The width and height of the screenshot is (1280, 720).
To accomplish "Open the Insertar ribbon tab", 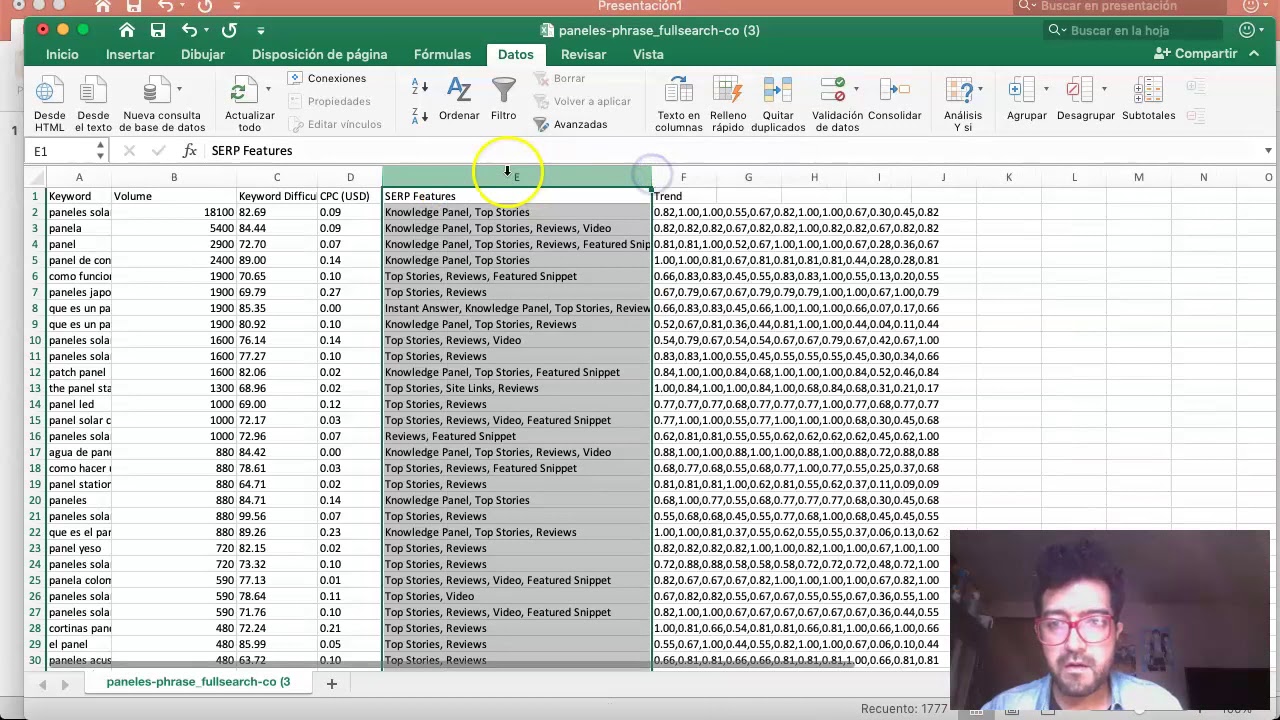I will pyautogui.click(x=130, y=54).
